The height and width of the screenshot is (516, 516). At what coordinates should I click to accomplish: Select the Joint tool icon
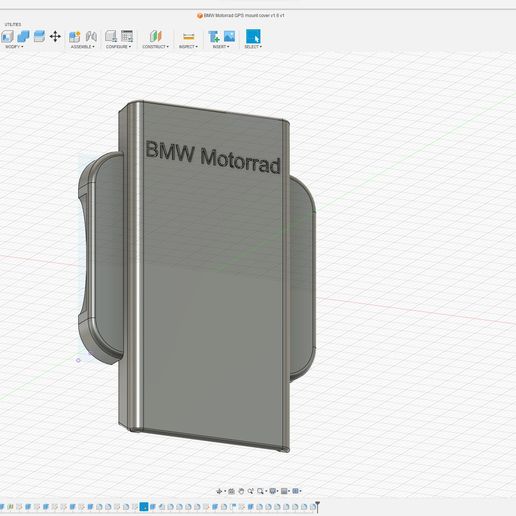[91, 36]
